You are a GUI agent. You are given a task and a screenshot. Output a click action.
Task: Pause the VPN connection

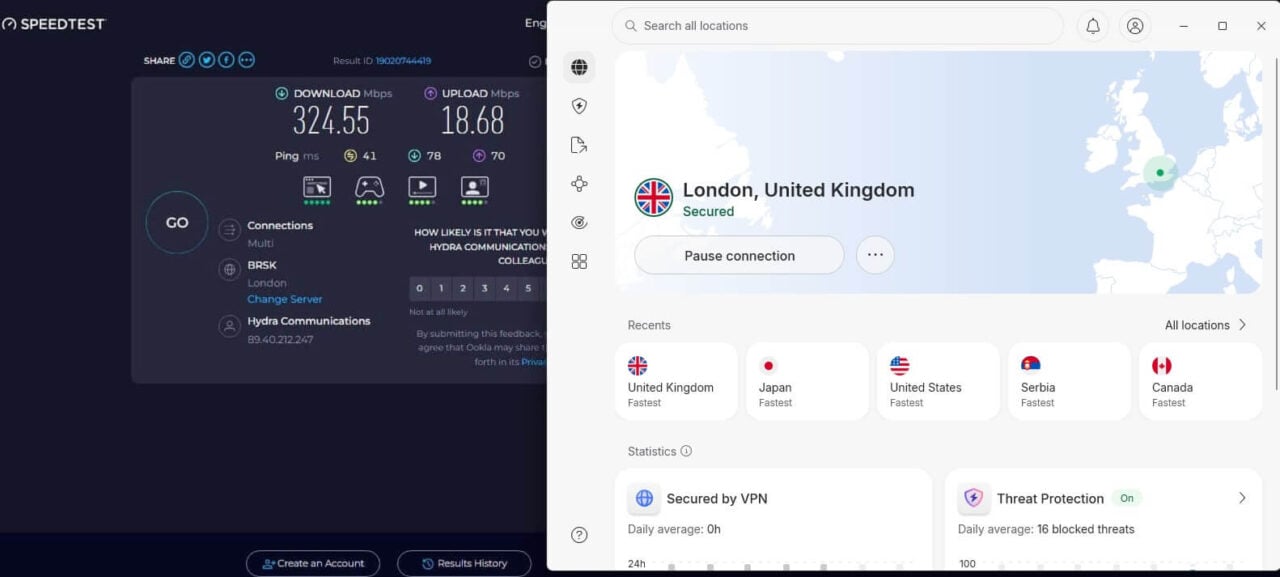click(x=739, y=255)
